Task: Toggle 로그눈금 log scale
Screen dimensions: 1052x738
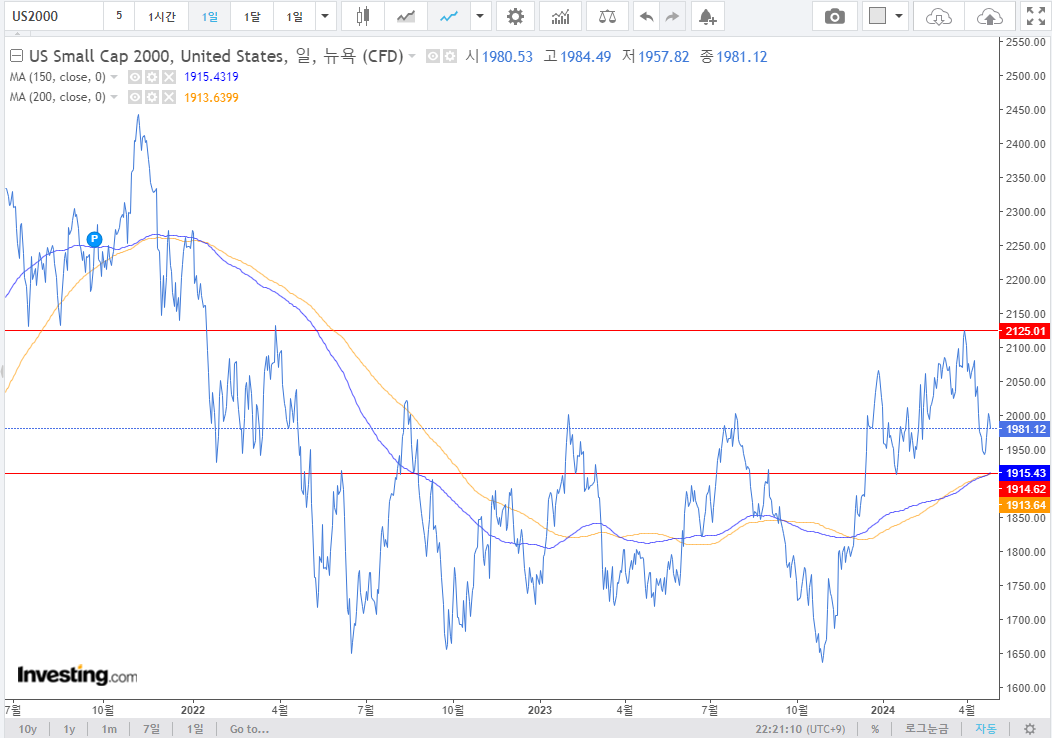Action: (x=927, y=729)
